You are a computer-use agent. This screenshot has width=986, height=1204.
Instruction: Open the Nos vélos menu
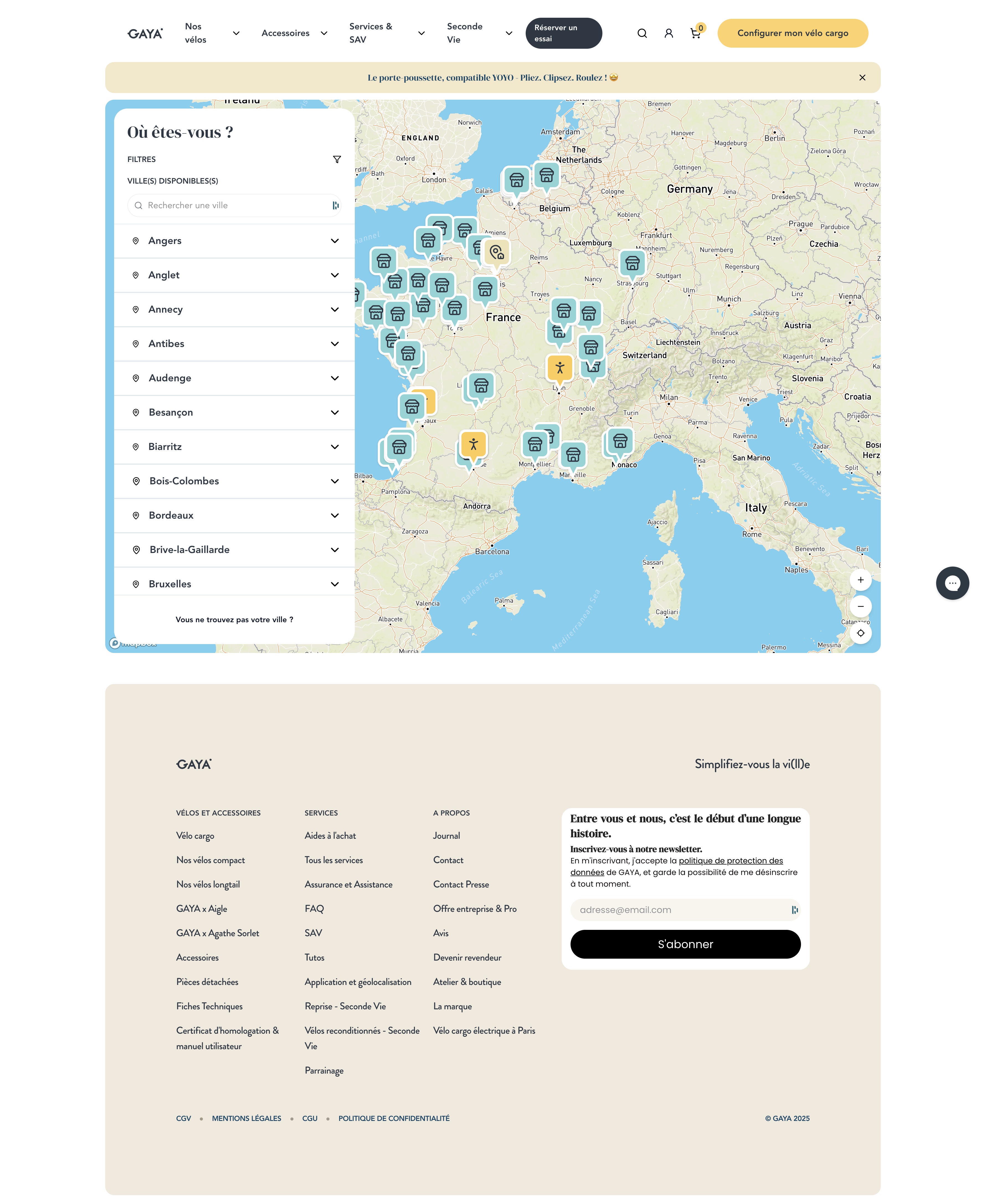(212, 33)
